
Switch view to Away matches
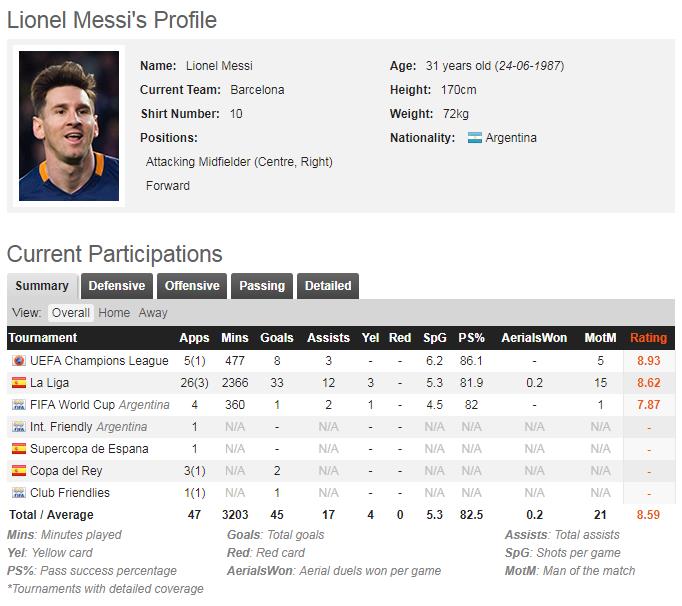[x=153, y=313]
